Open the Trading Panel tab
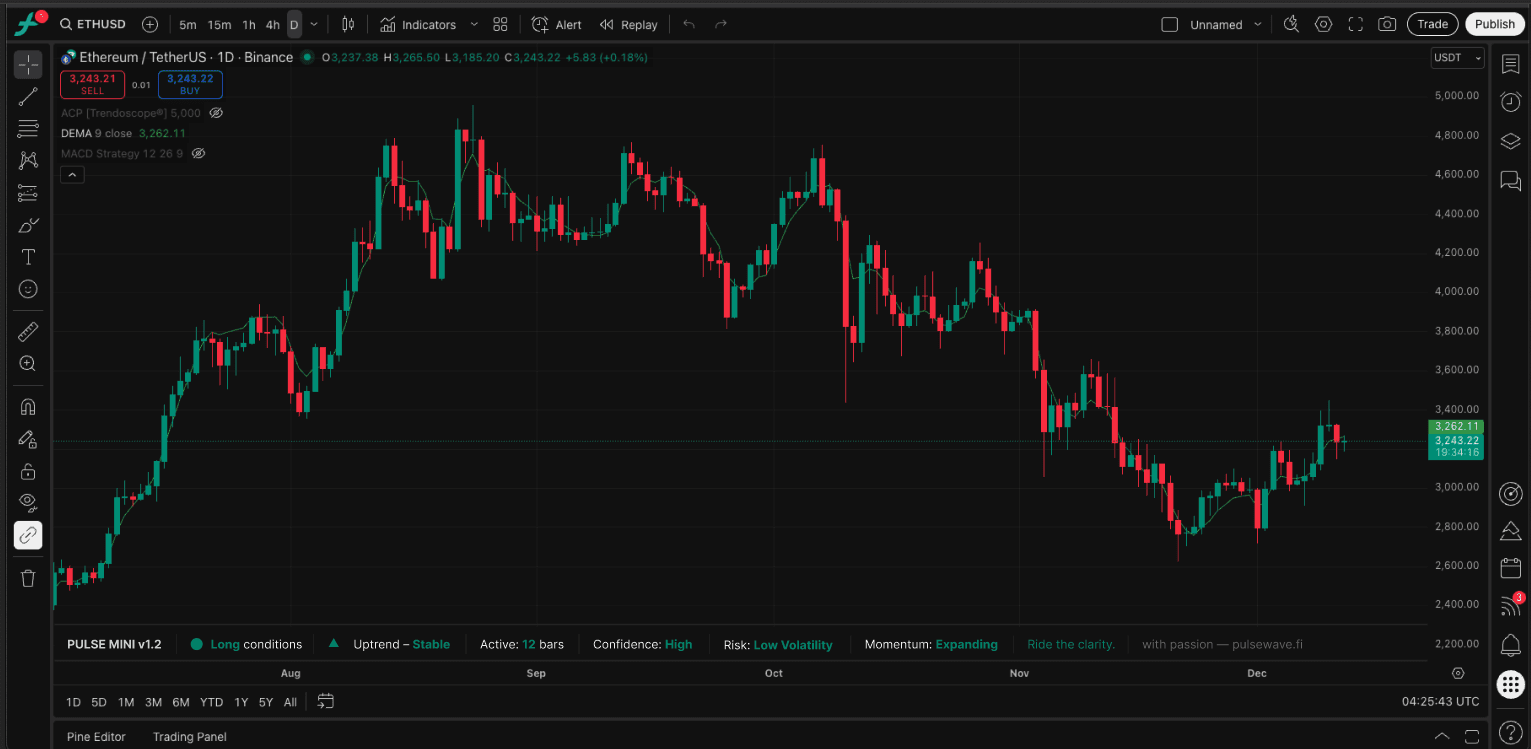Screen dimensions: 1531x749 [x=190, y=737]
